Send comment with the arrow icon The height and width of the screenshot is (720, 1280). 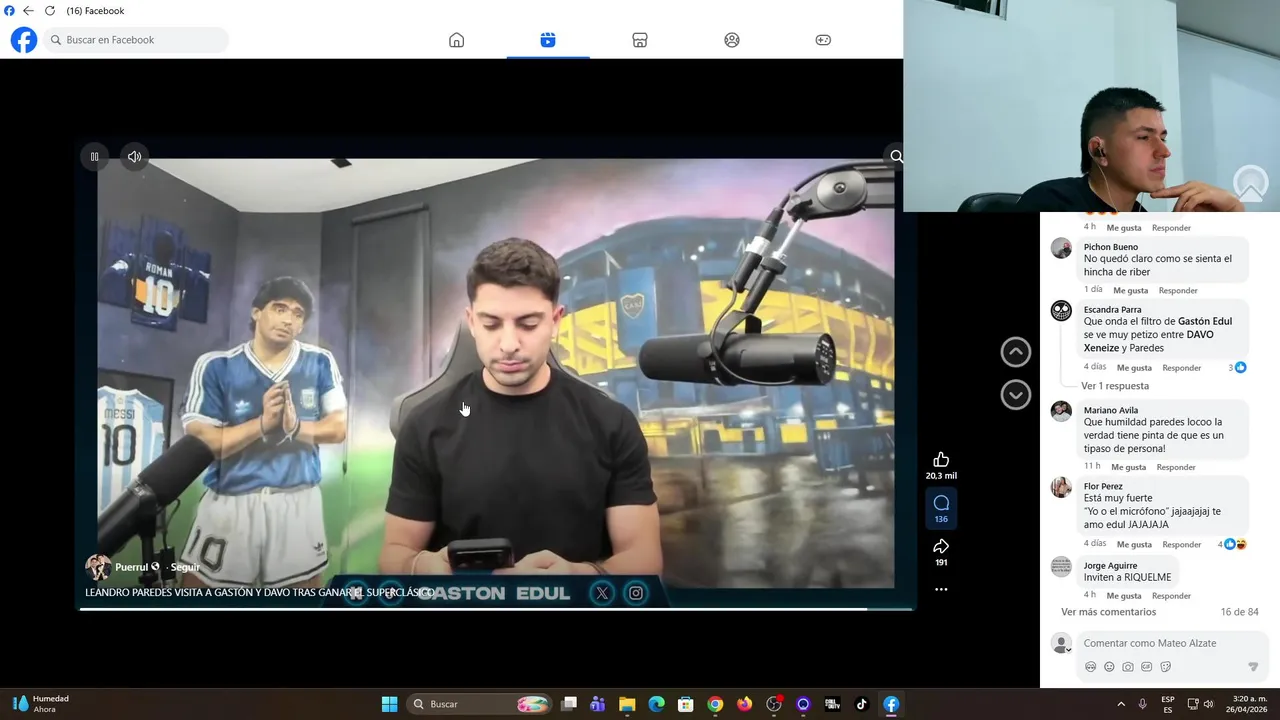point(1253,667)
